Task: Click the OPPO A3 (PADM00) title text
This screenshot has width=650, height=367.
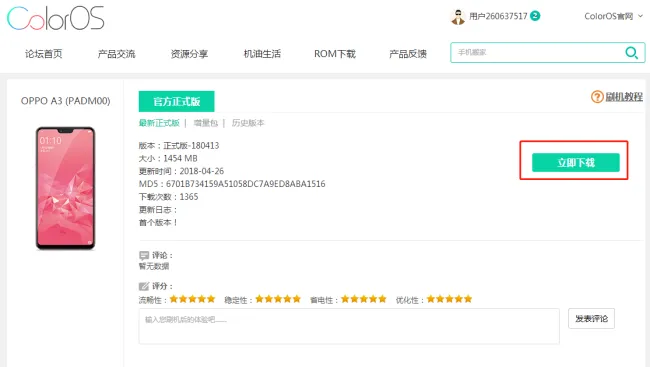Action: [65, 101]
